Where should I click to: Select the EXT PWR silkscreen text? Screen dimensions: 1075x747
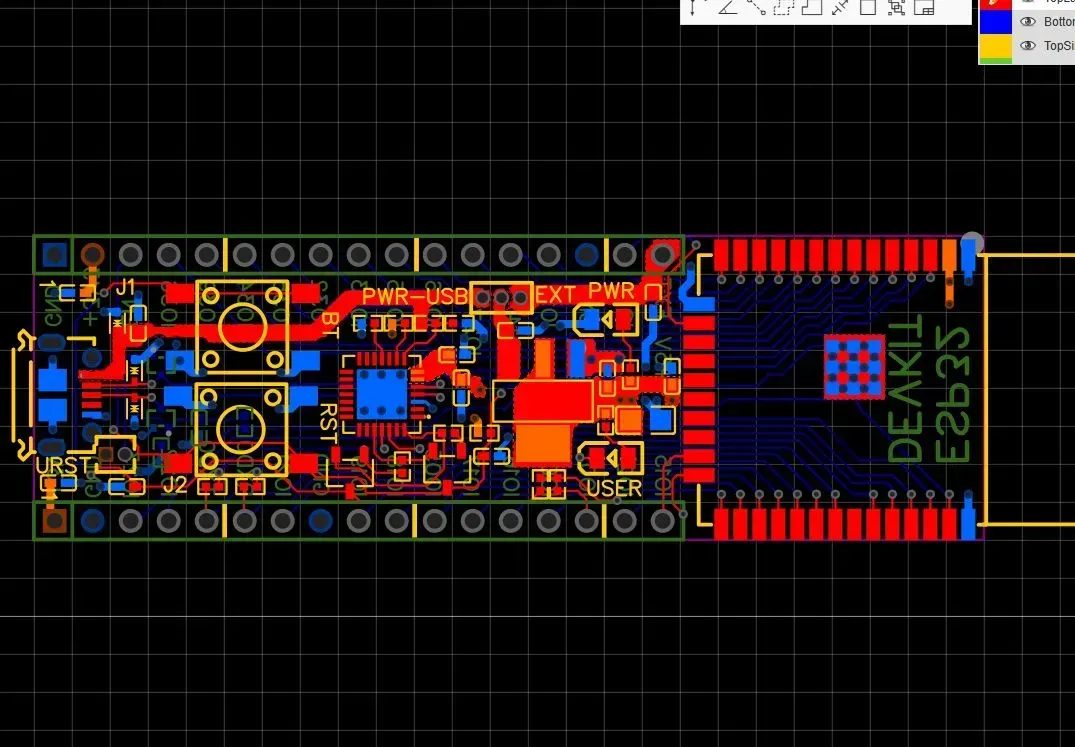pos(584,293)
